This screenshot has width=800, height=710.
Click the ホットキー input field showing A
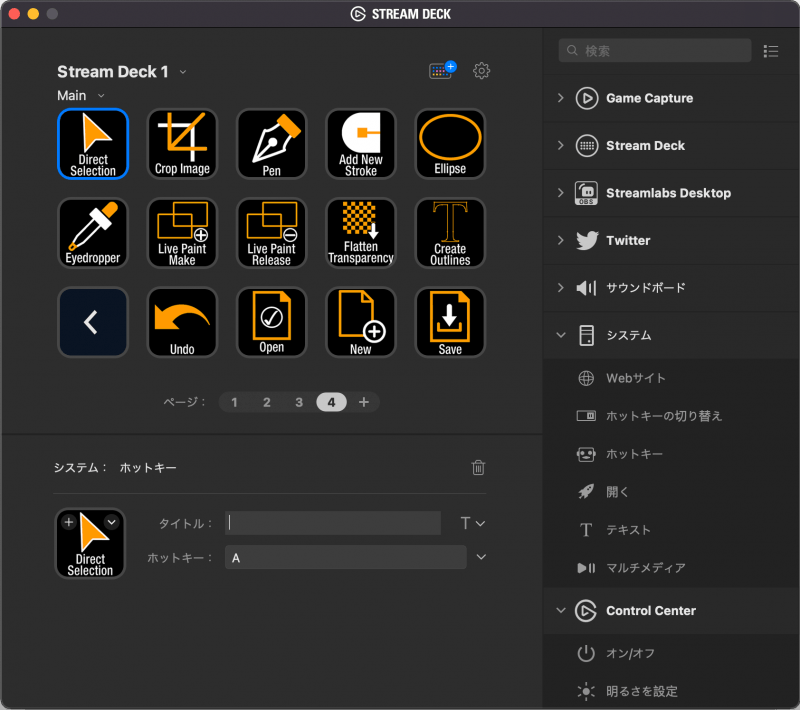(x=345, y=557)
